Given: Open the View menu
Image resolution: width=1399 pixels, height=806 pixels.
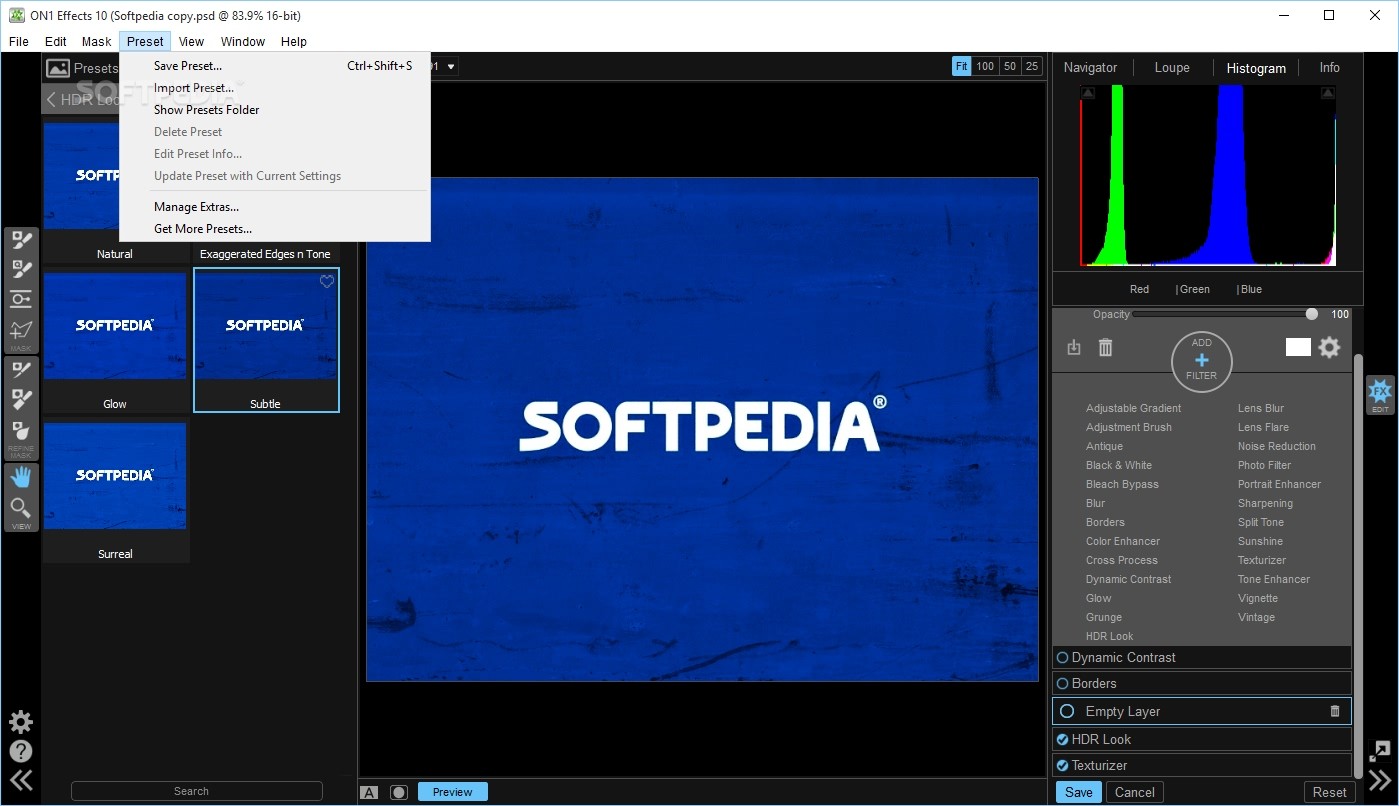Looking at the screenshot, I should point(191,42).
